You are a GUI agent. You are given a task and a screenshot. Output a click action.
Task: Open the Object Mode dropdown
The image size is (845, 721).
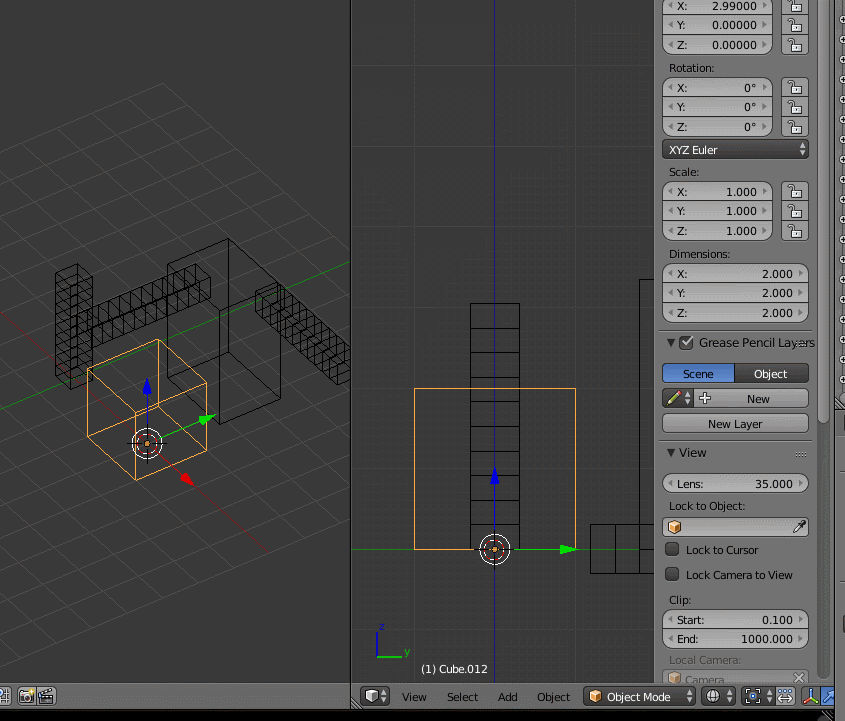638,697
